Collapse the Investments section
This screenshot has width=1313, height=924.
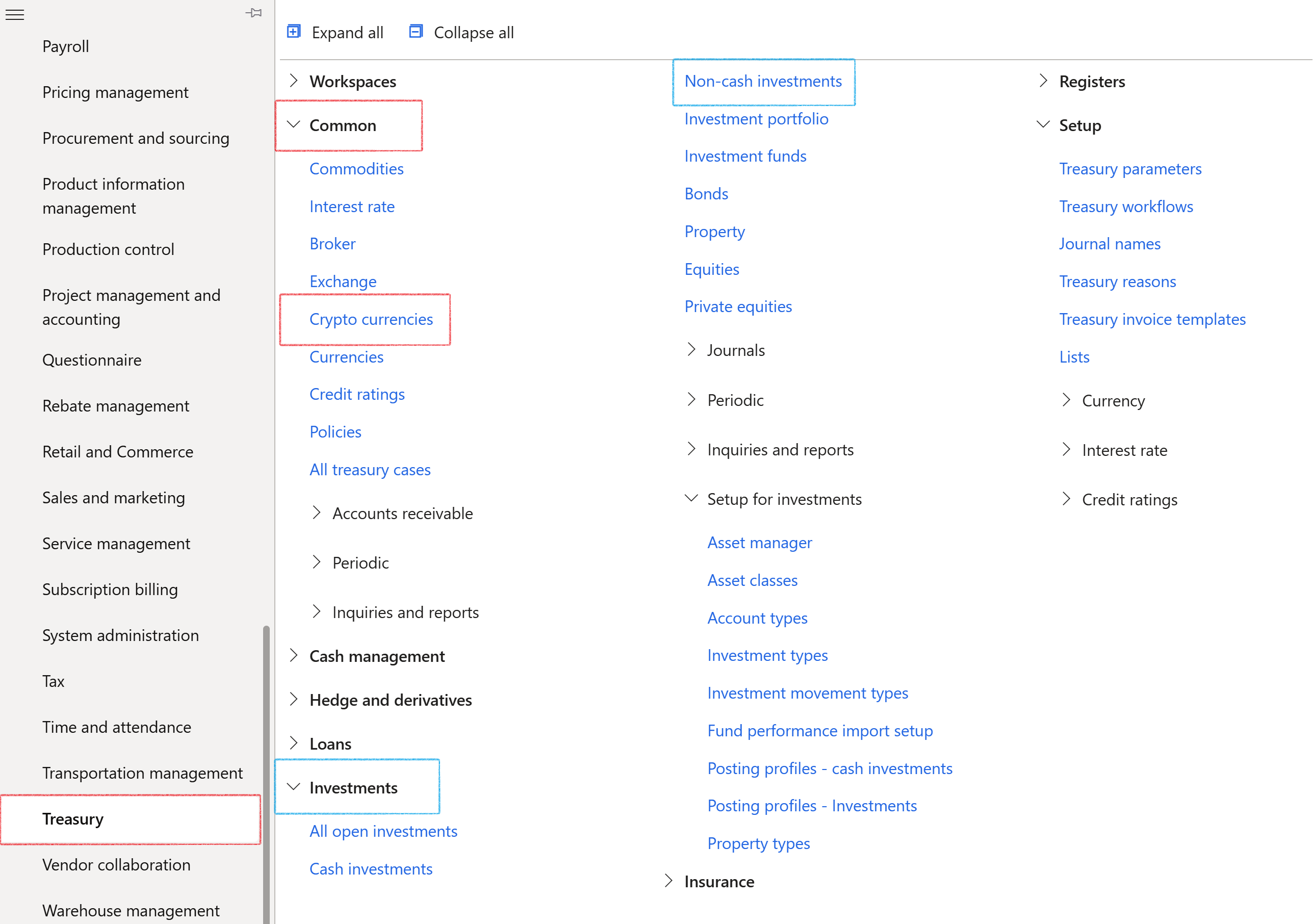(294, 787)
